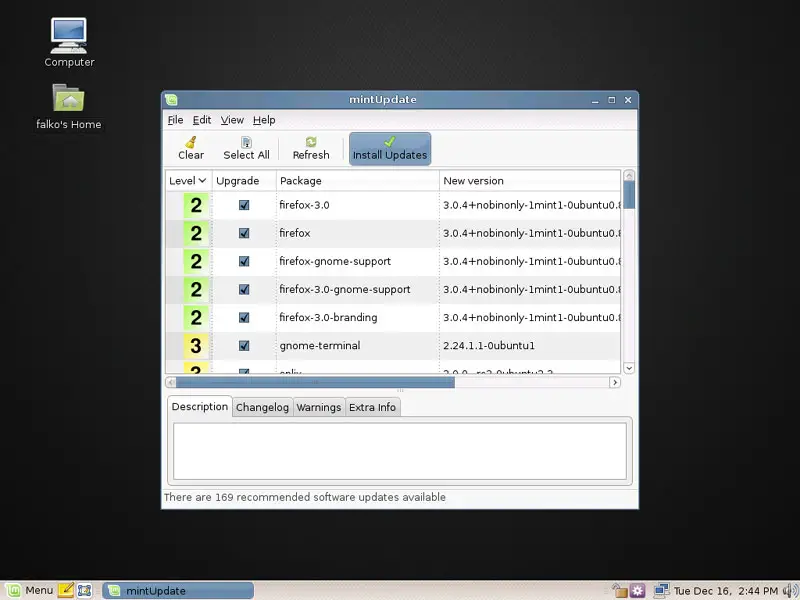Image resolution: width=800 pixels, height=600 pixels.
Task: Click the status text about 169 recommended updates
Action: click(x=305, y=497)
